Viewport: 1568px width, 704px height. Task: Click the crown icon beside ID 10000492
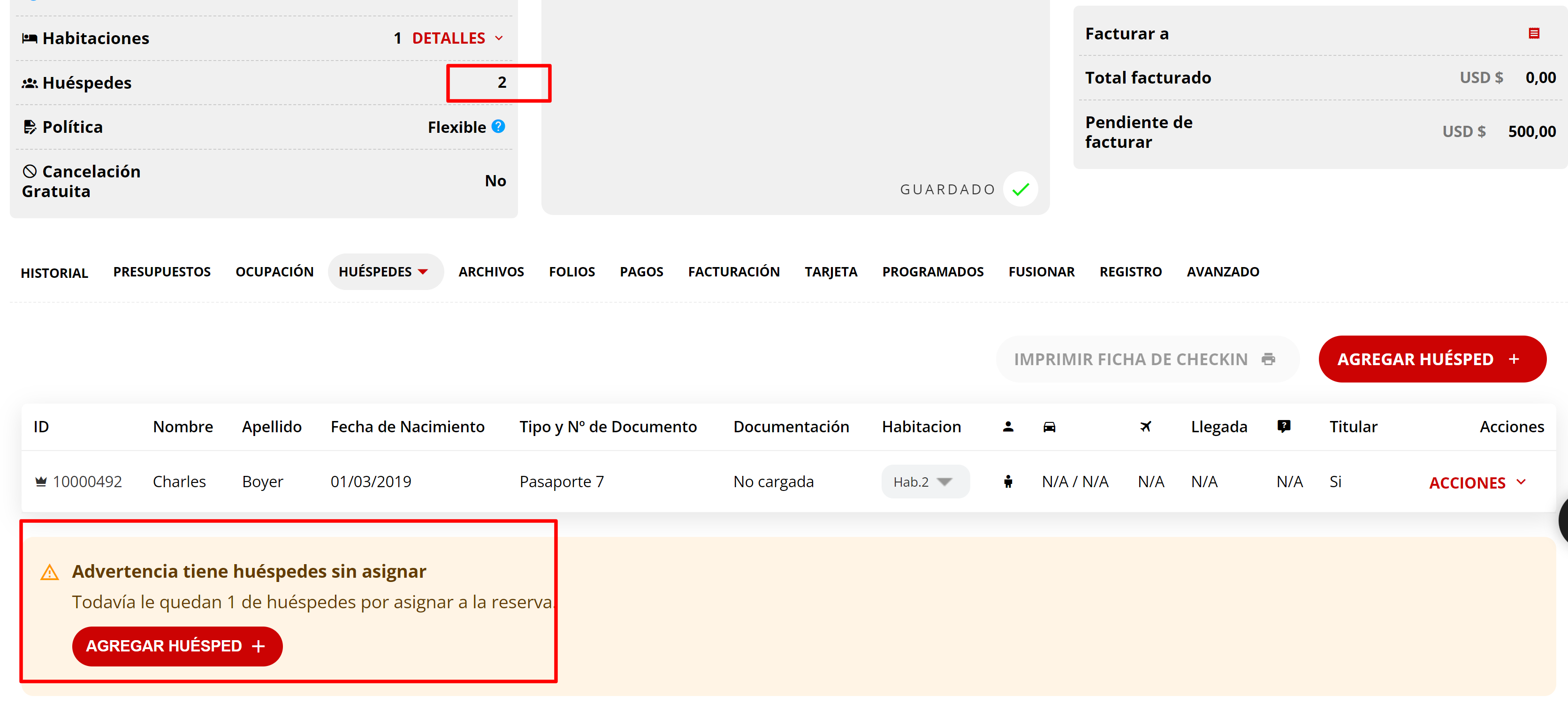pos(41,482)
